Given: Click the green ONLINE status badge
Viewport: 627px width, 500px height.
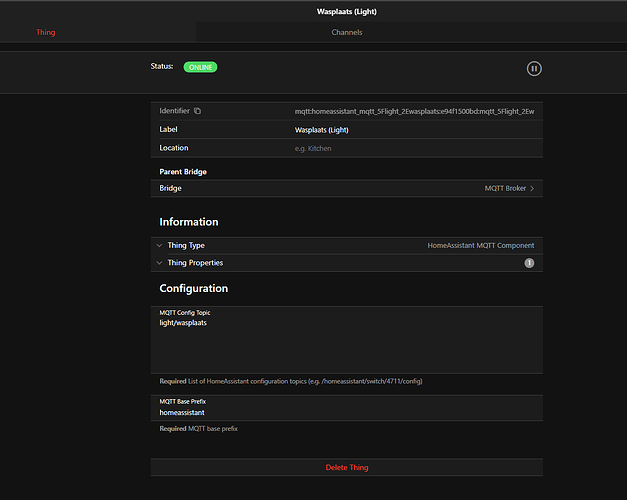Looking at the screenshot, I should (x=200, y=67).
